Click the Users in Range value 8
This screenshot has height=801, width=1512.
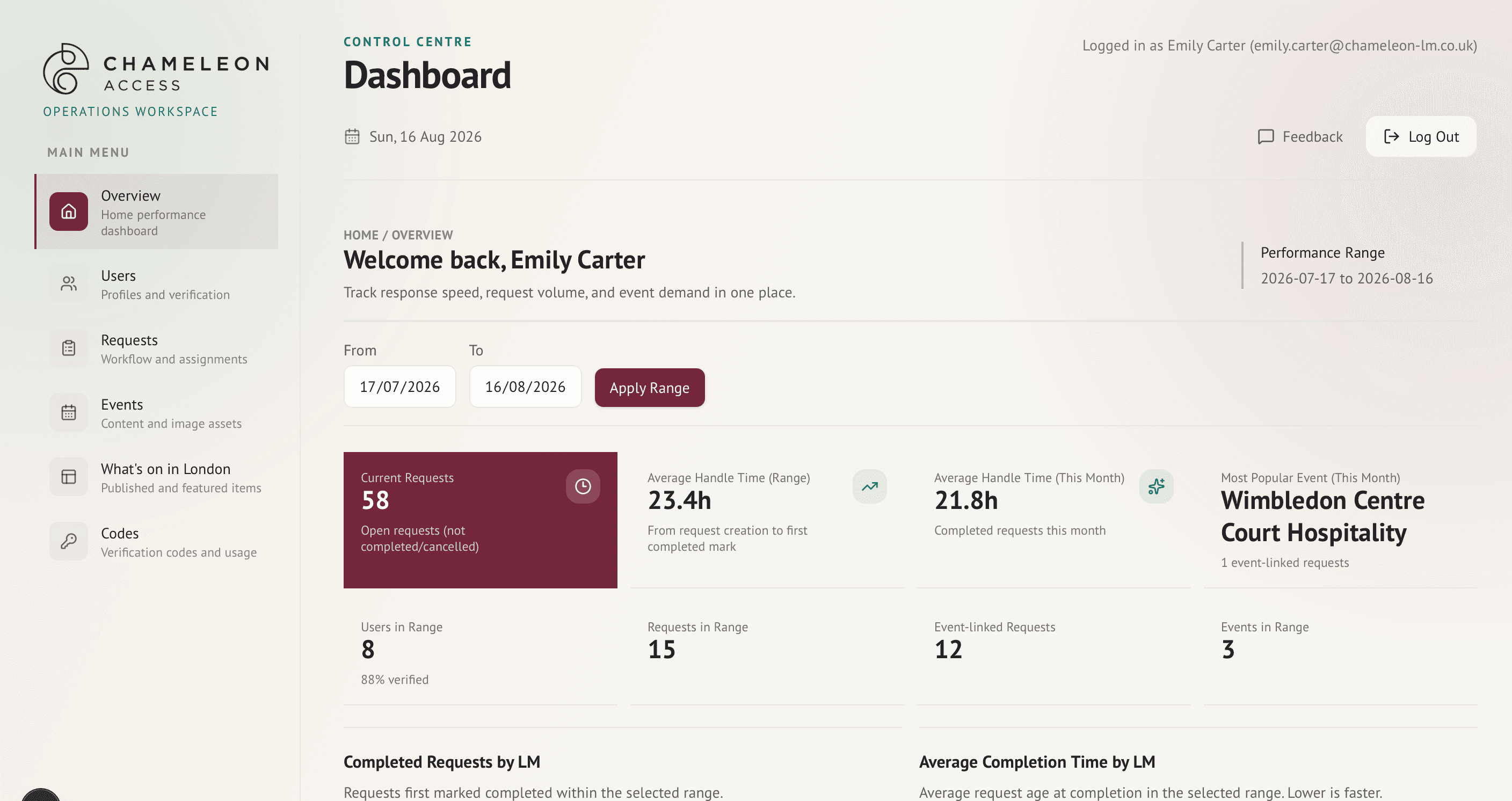click(x=367, y=650)
